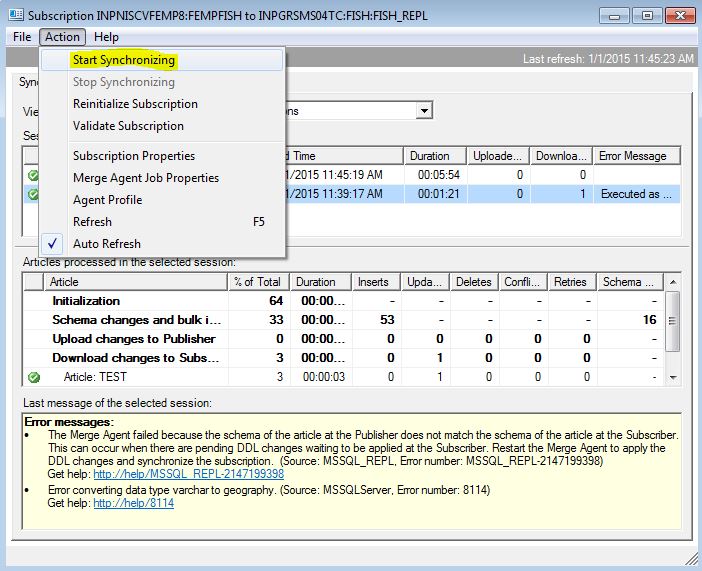Close the Action menu
This screenshot has height=571, width=702.
[x=62, y=37]
